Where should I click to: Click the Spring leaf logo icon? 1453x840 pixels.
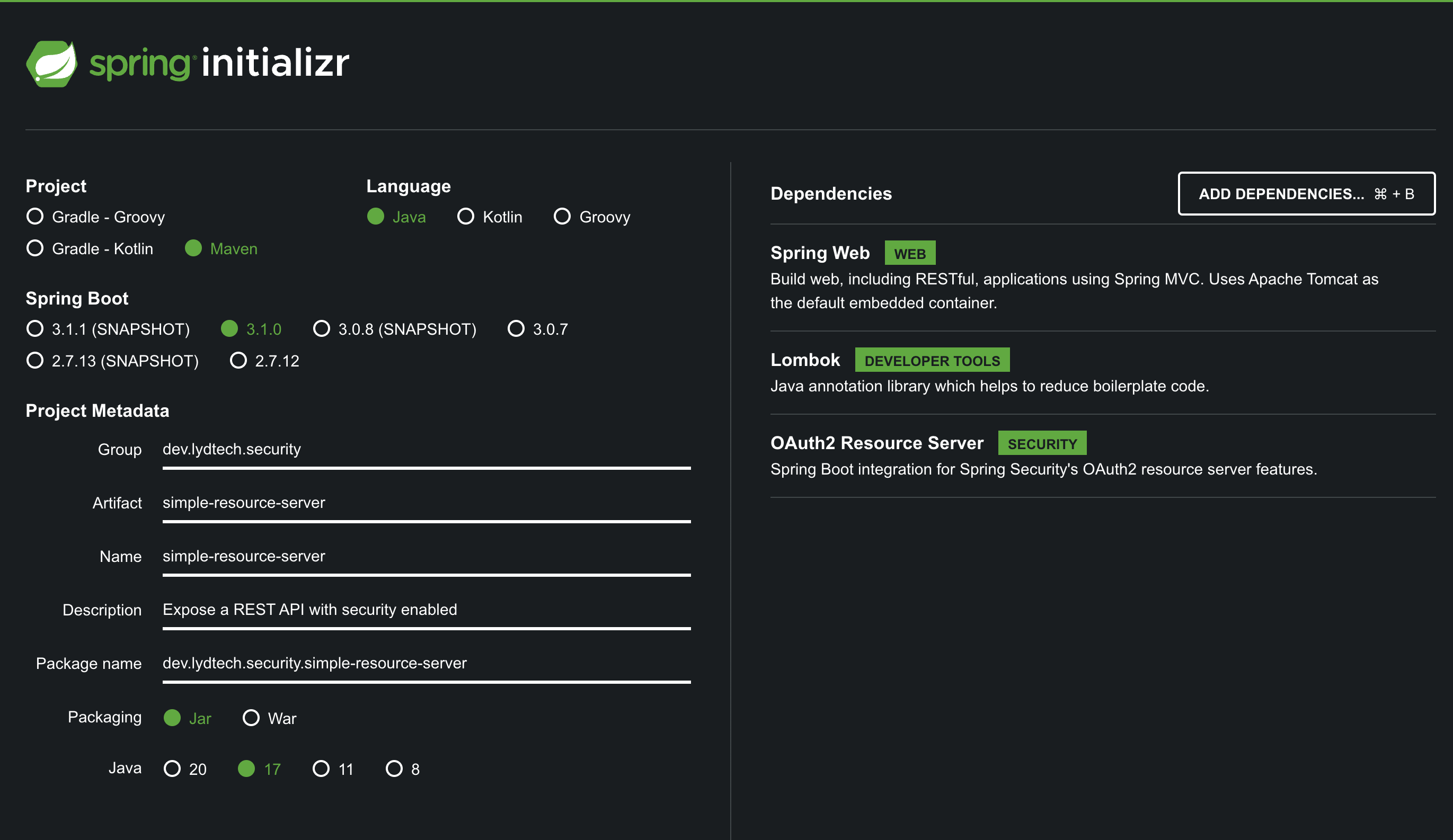51,64
